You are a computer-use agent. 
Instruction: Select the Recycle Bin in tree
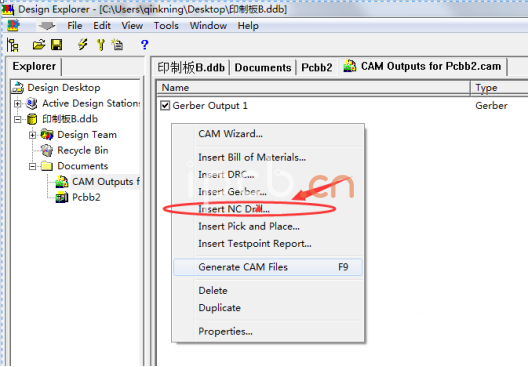(82, 150)
